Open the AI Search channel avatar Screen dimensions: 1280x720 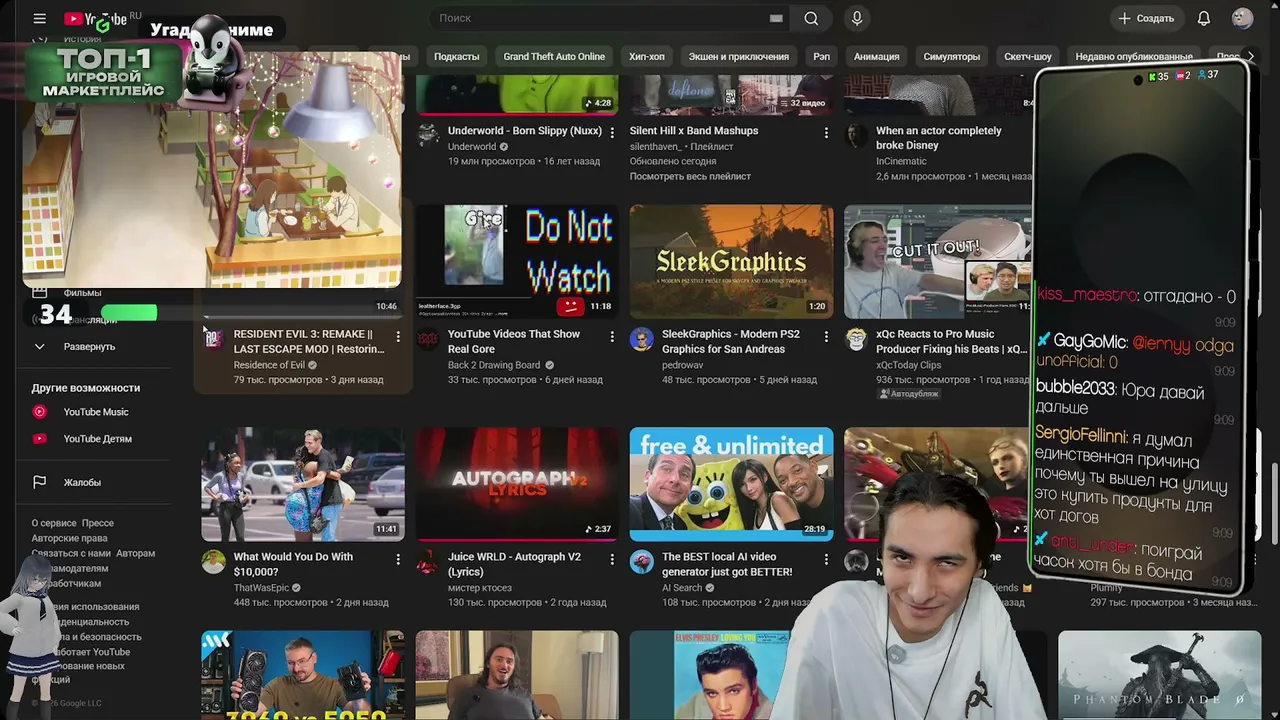642,561
